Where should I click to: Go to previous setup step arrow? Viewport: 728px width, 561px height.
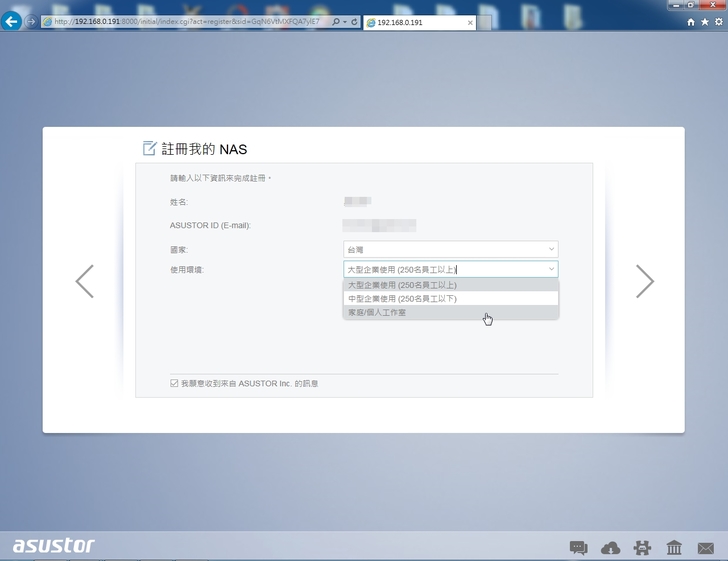pyautogui.click(x=84, y=281)
